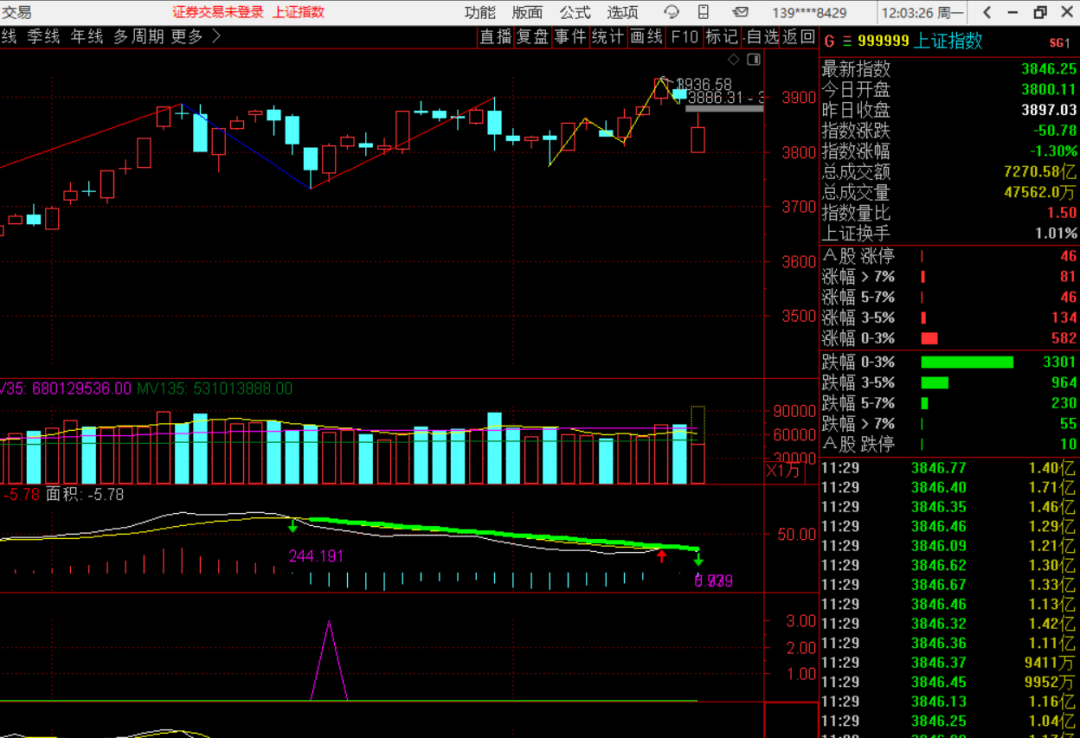Click the 证券交易未登录 login status link
Image resolution: width=1080 pixels, height=738 pixels.
coord(218,12)
